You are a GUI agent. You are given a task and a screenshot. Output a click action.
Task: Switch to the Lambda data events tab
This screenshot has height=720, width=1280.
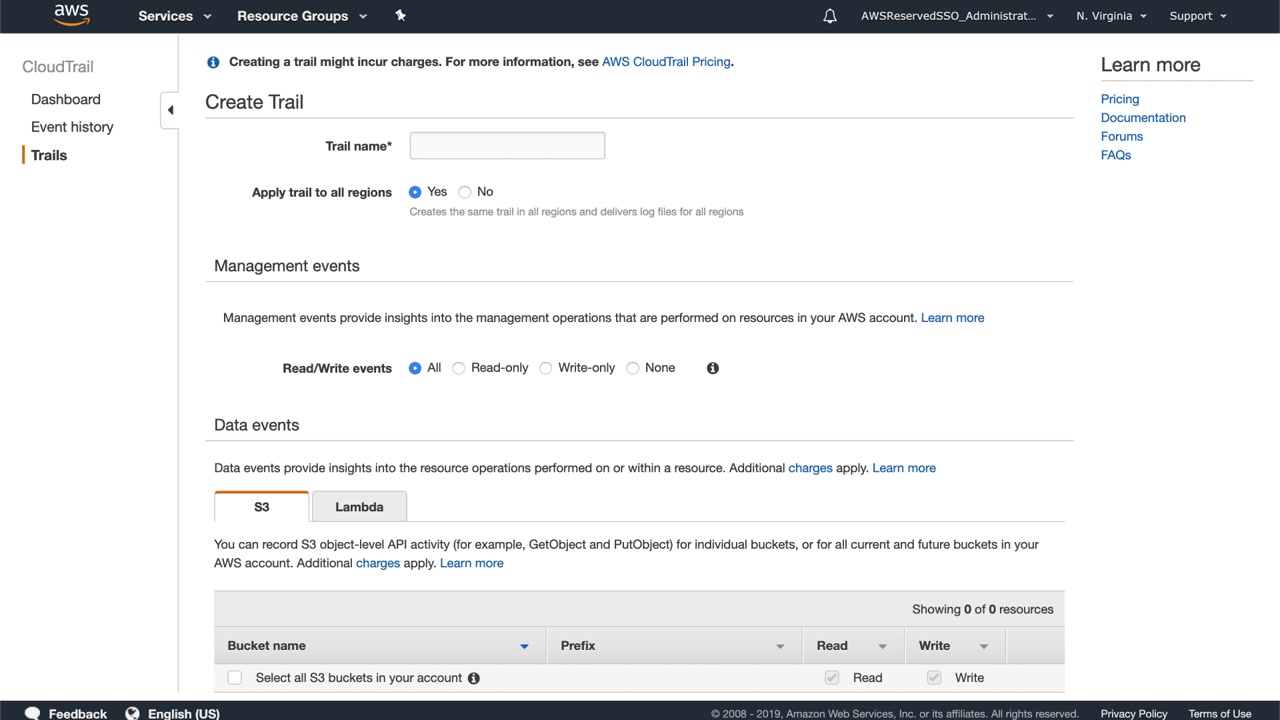pyautogui.click(x=359, y=507)
